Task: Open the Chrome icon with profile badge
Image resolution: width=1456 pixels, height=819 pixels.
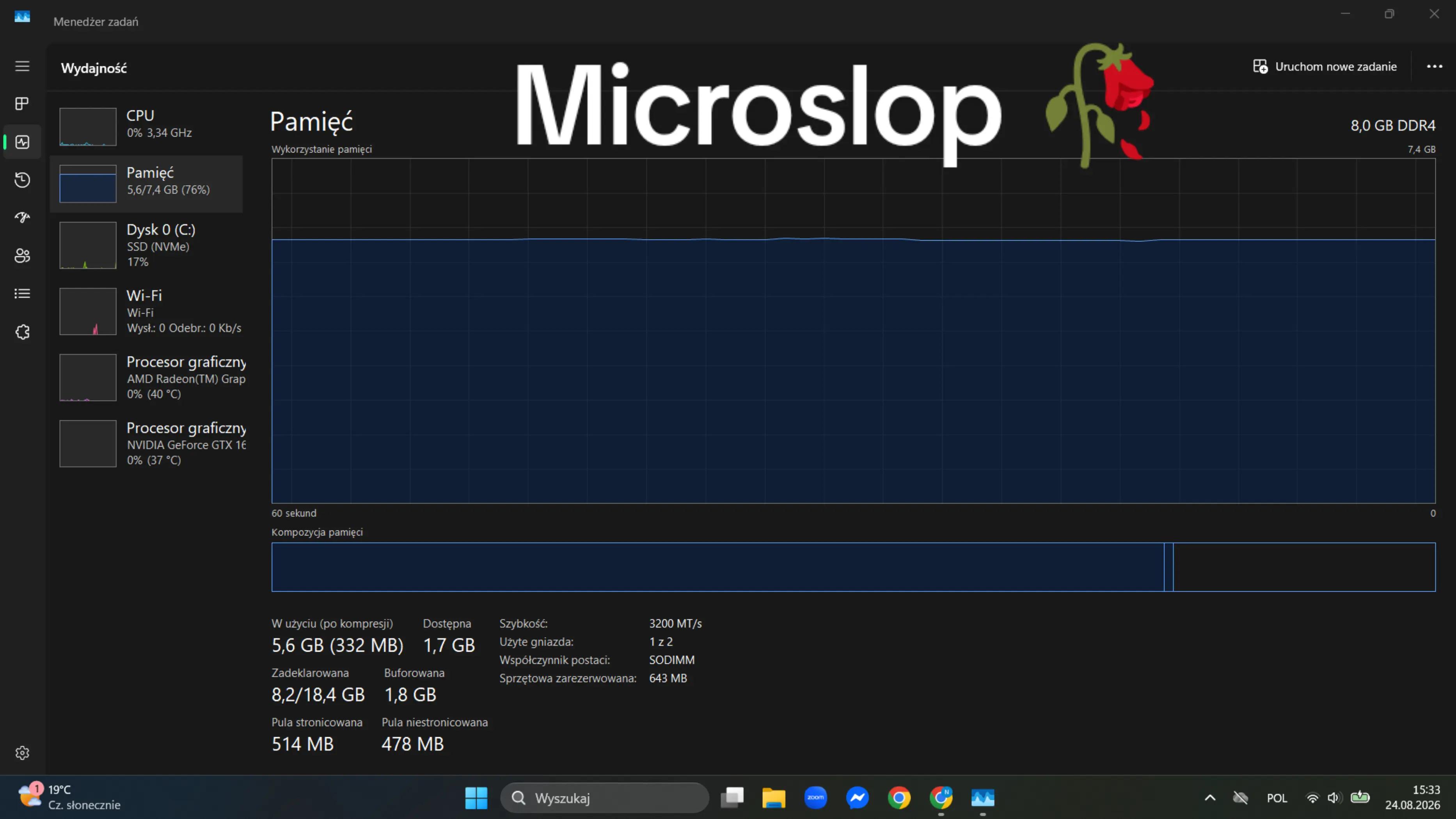Action: (x=941, y=798)
